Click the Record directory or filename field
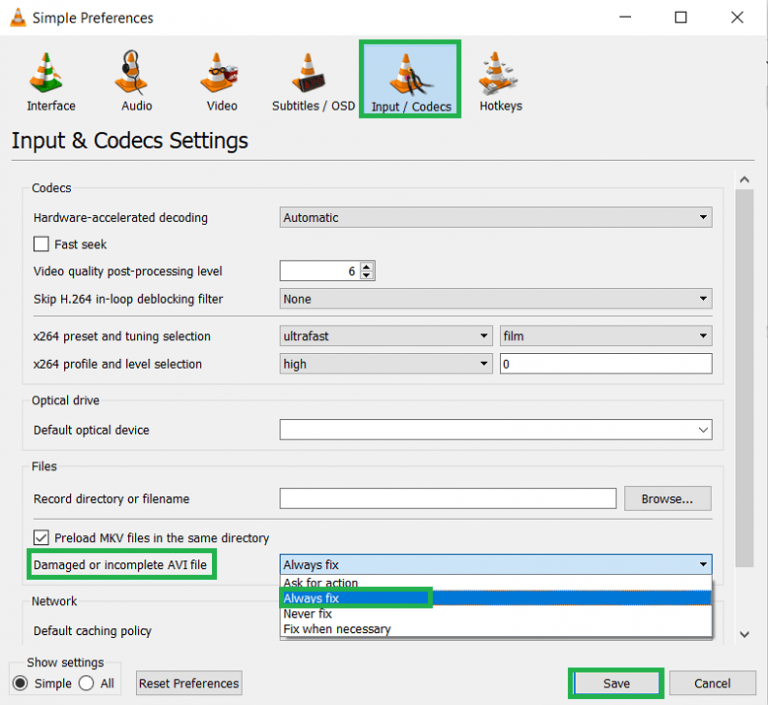 [x=448, y=498]
